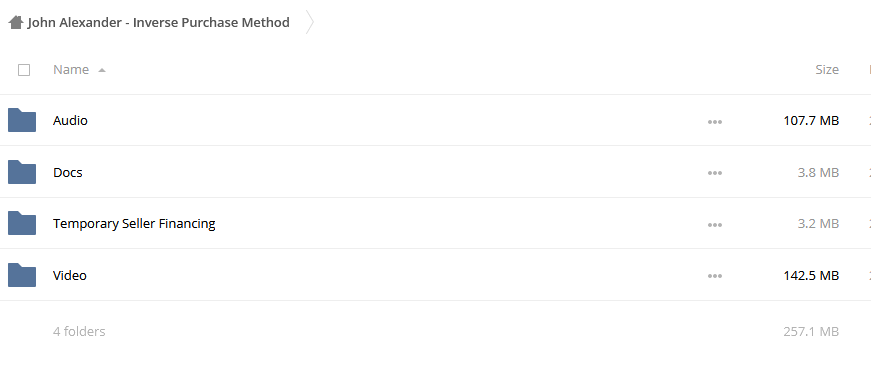Click the Video folder name
The height and width of the screenshot is (372, 871).
pyautogui.click(x=69, y=275)
